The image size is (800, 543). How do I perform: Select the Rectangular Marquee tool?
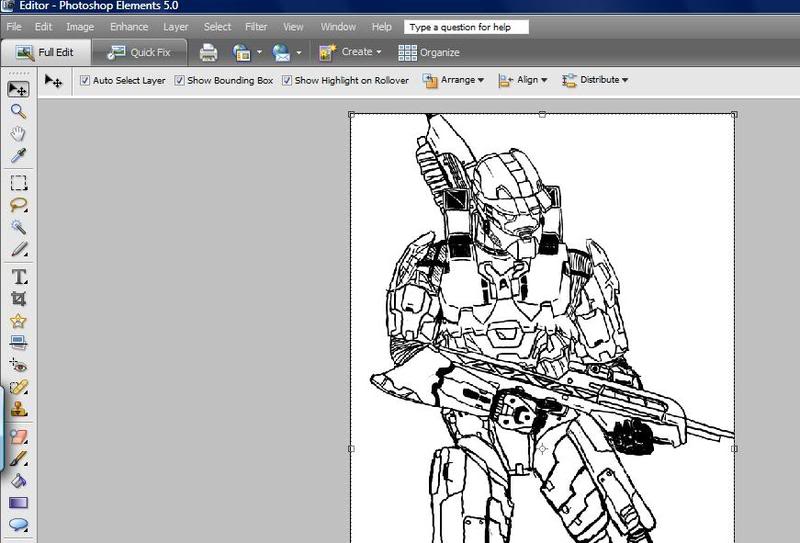coord(18,183)
